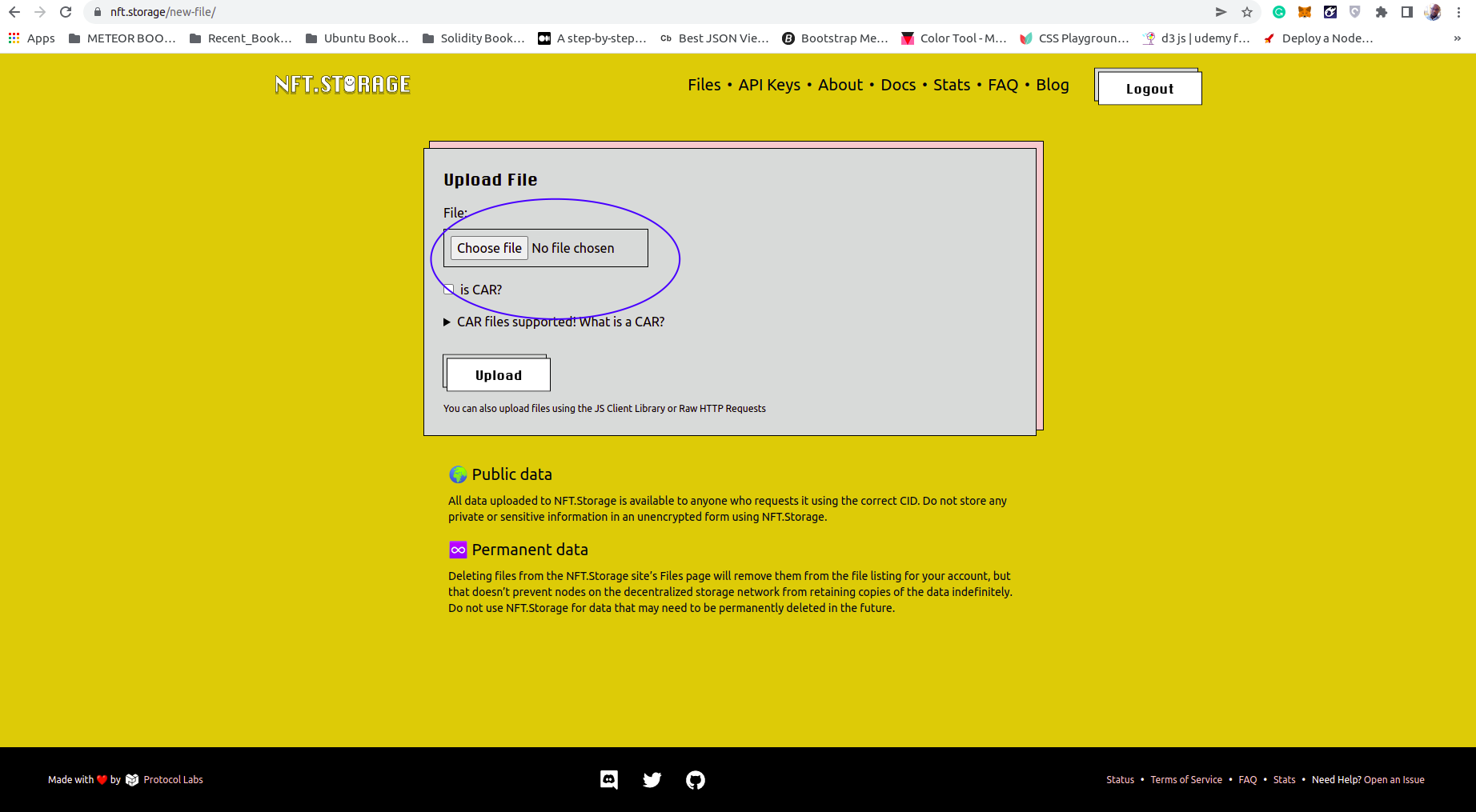Click the share page icon in address bar

click(x=1221, y=12)
